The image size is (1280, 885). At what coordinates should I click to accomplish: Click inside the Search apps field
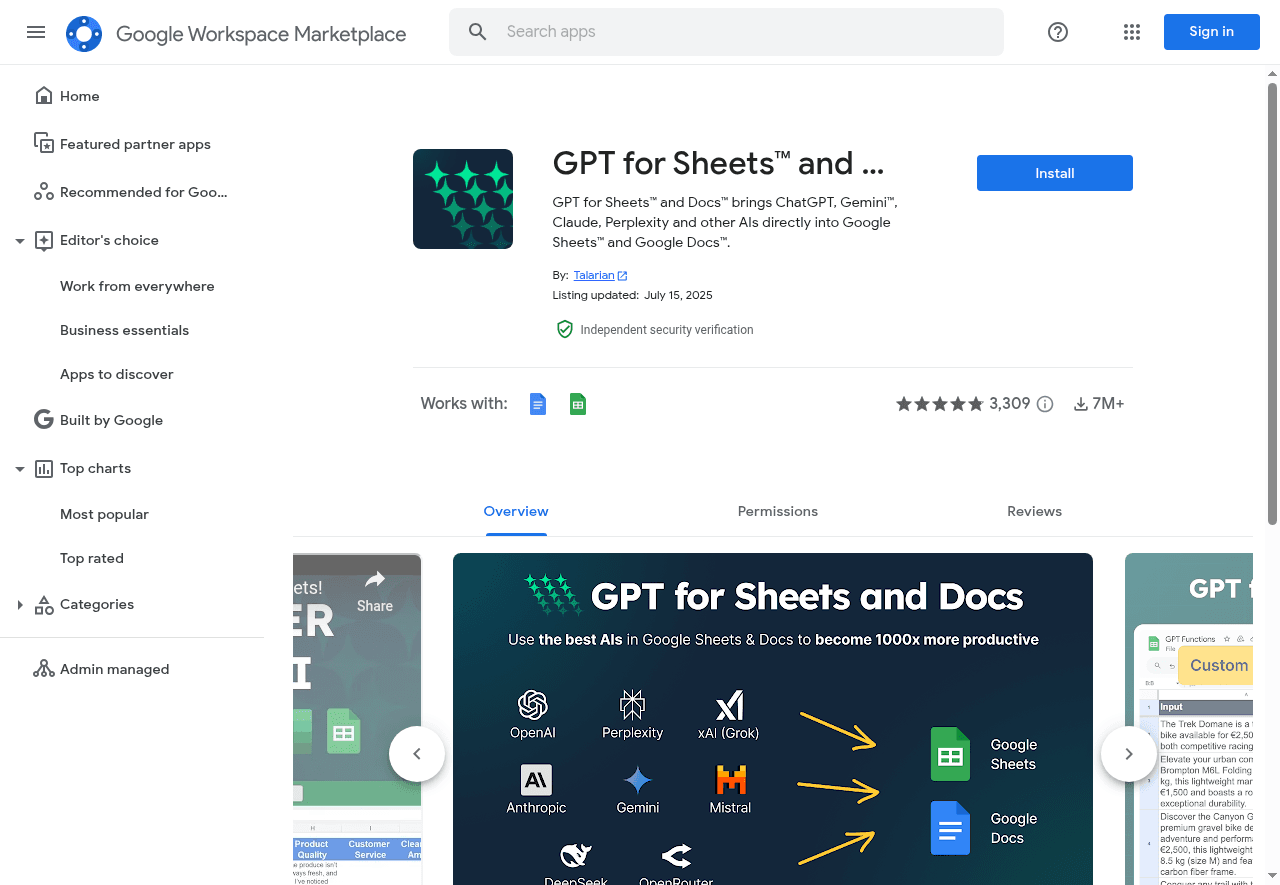pyautogui.click(x=727, y=31)
